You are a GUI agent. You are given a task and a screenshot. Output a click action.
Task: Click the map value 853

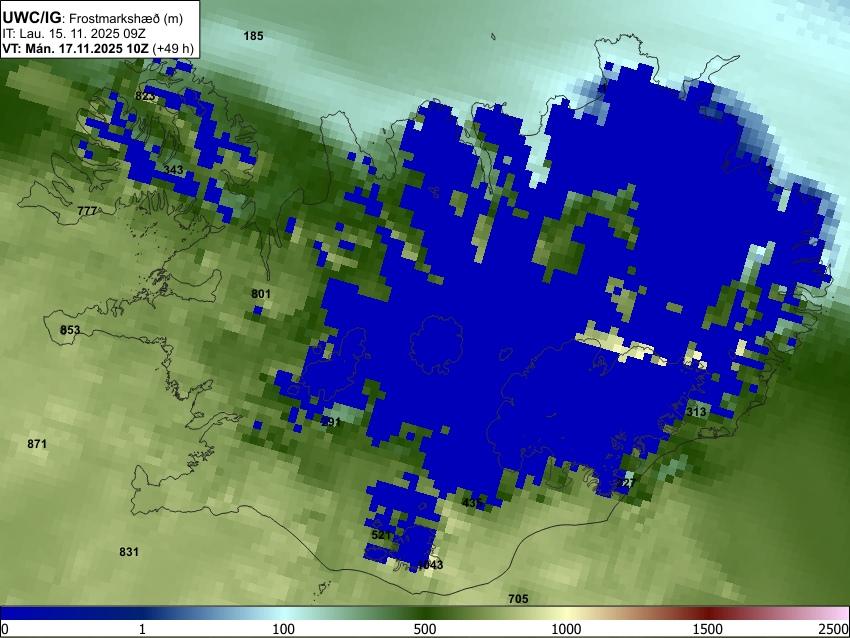(x=70, y=330)
